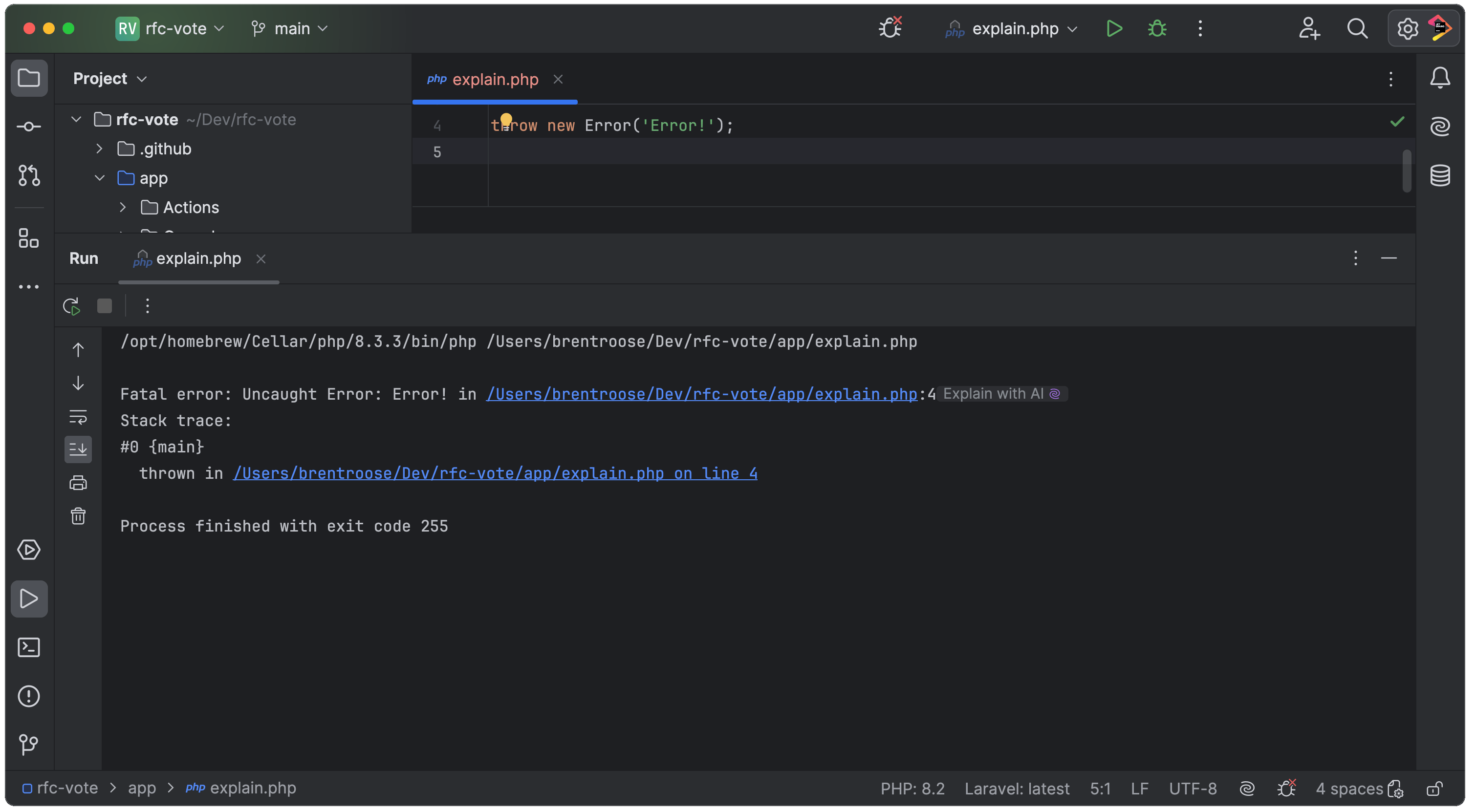The width and height of the screenshot is (1476, 812).
Task: Switch to the explain.php editor tab
Action: 495,79
